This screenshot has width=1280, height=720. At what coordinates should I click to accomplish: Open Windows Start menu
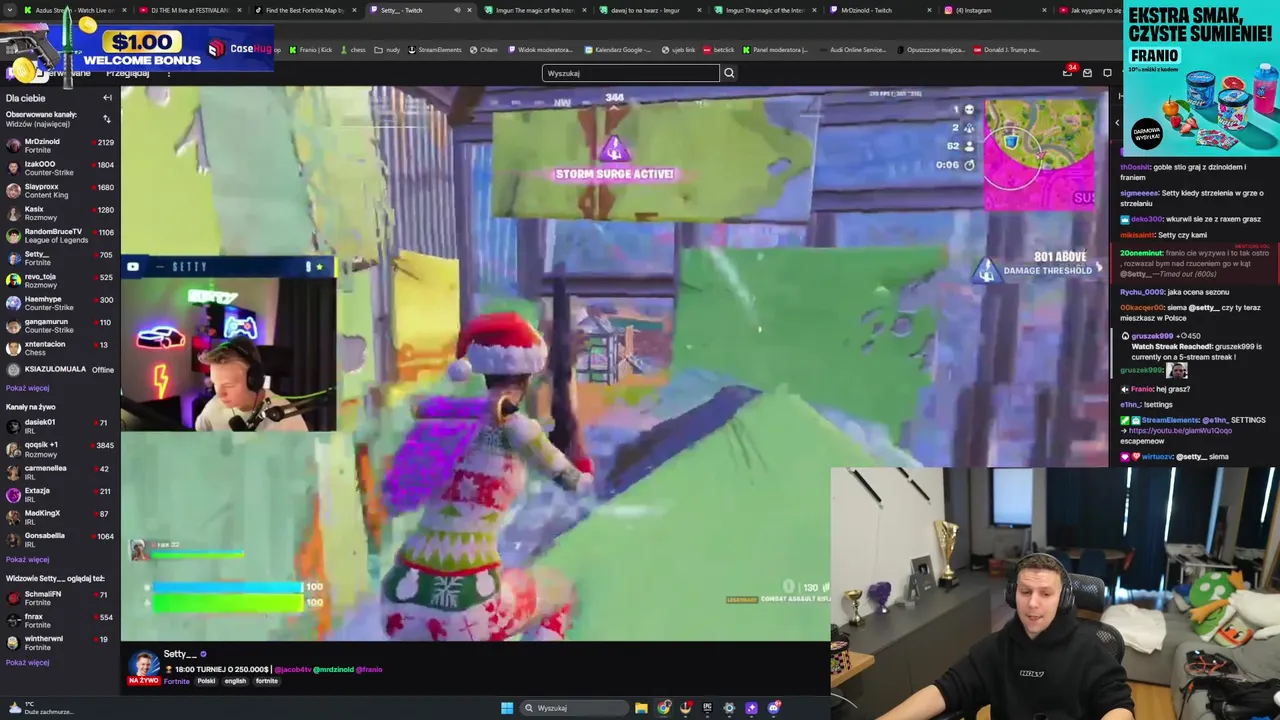point(507,708)
